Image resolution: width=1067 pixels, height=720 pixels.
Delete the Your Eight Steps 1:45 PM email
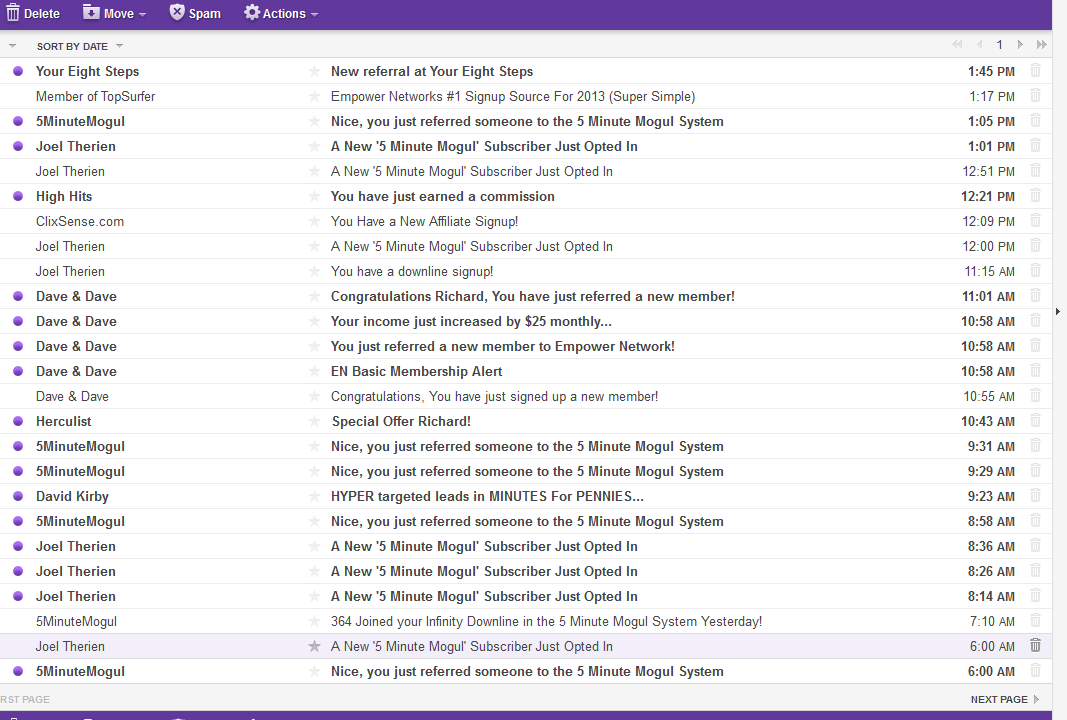point(1035,70)
